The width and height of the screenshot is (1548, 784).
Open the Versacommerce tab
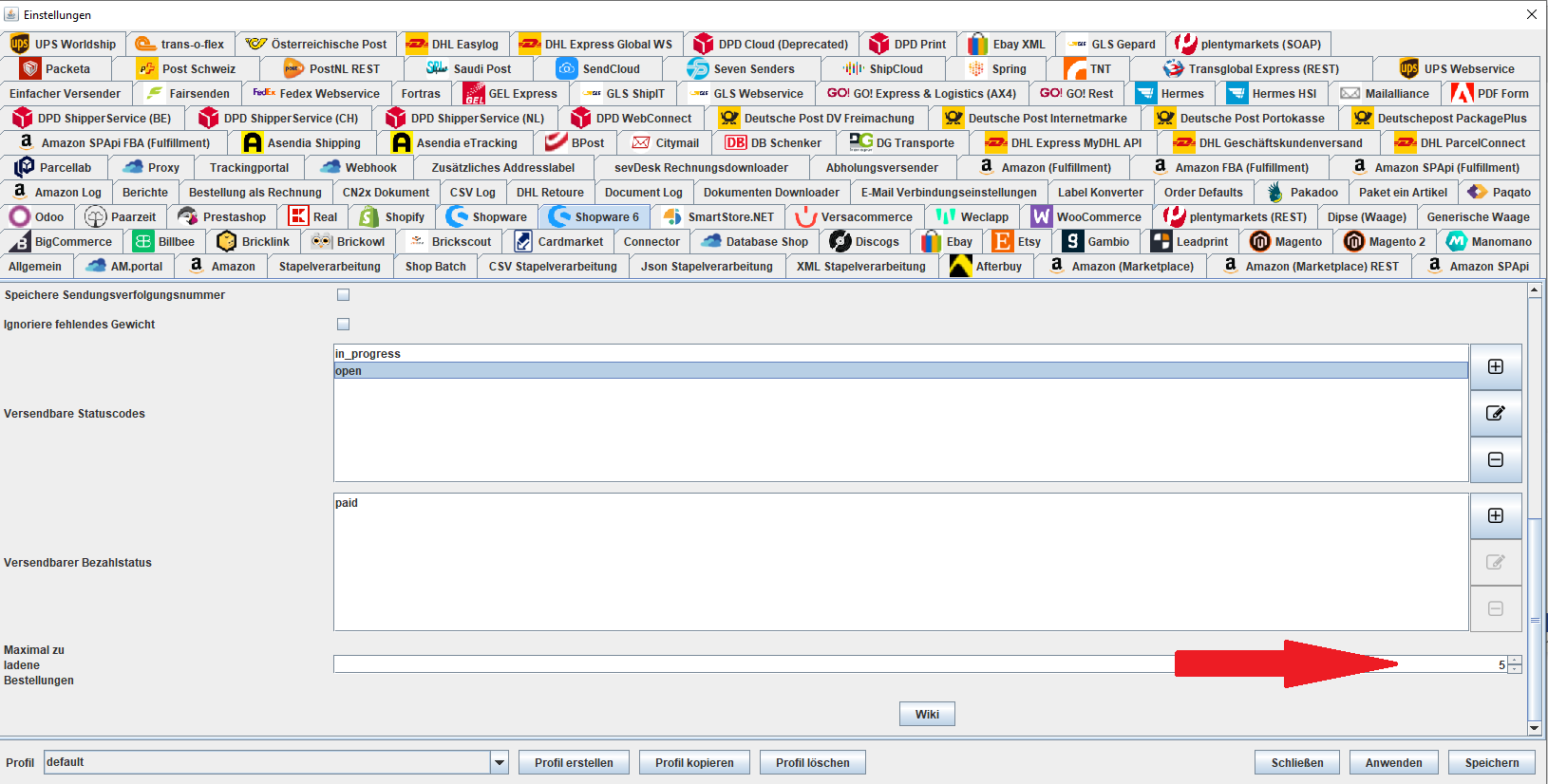854,216
